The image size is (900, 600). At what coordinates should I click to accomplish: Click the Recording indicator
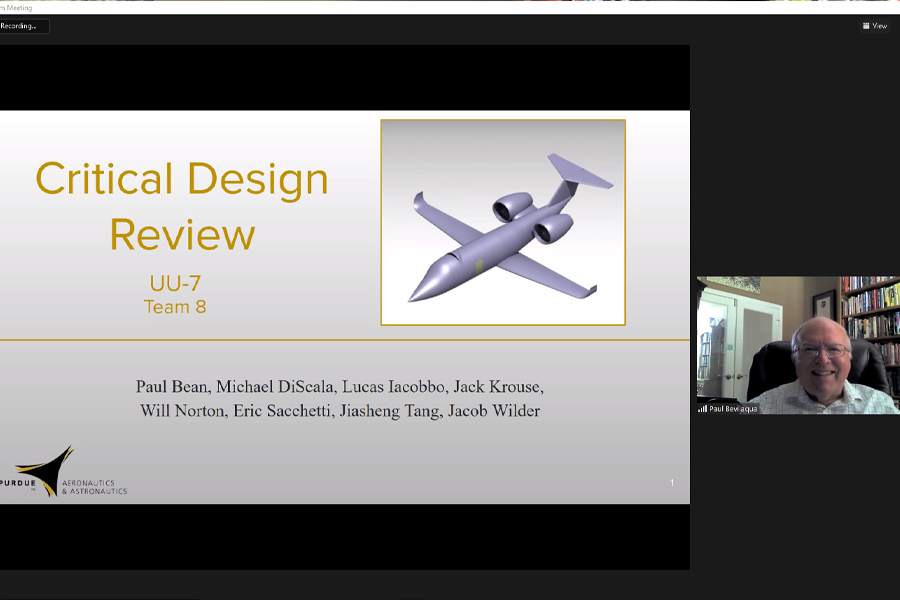[x=22, y=27]
